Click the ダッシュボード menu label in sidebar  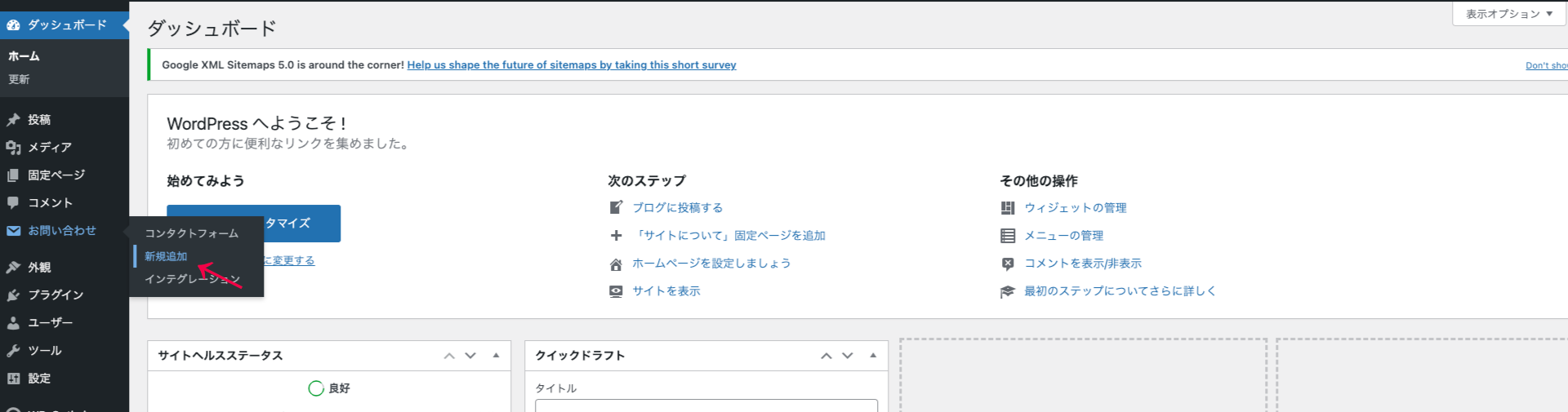point(67,25)
